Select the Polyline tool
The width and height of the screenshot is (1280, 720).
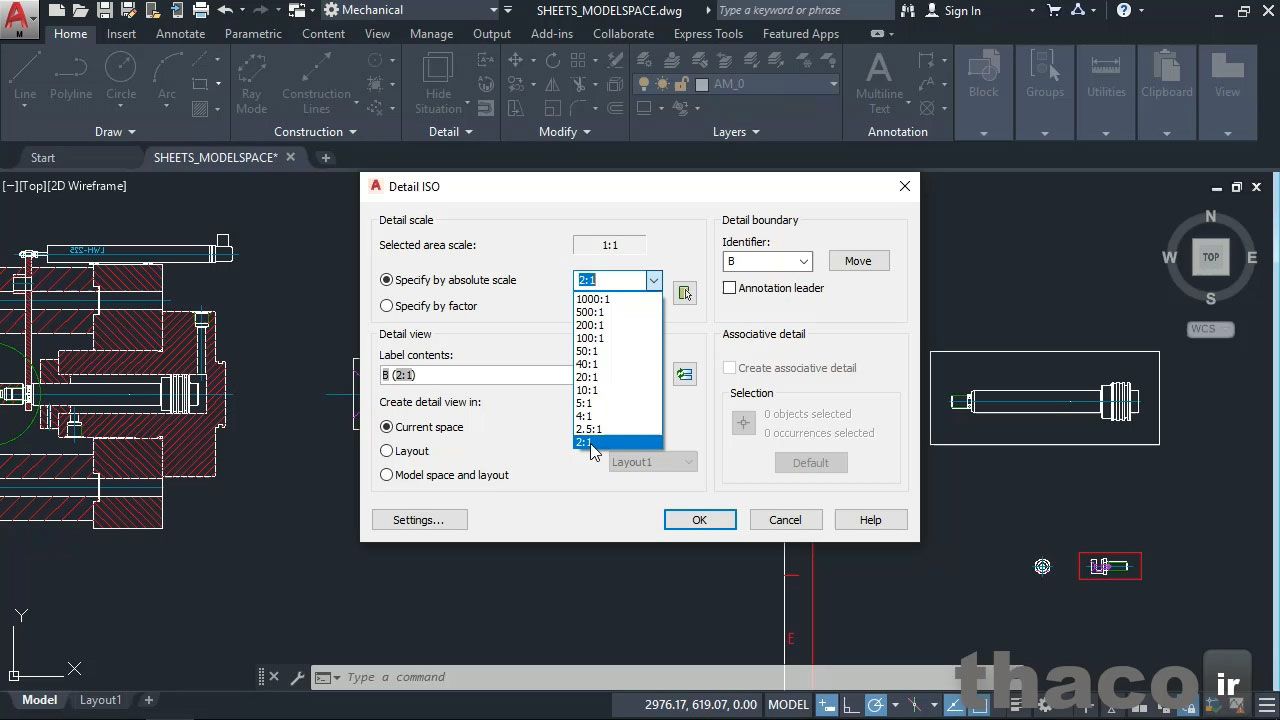point(71,77)
